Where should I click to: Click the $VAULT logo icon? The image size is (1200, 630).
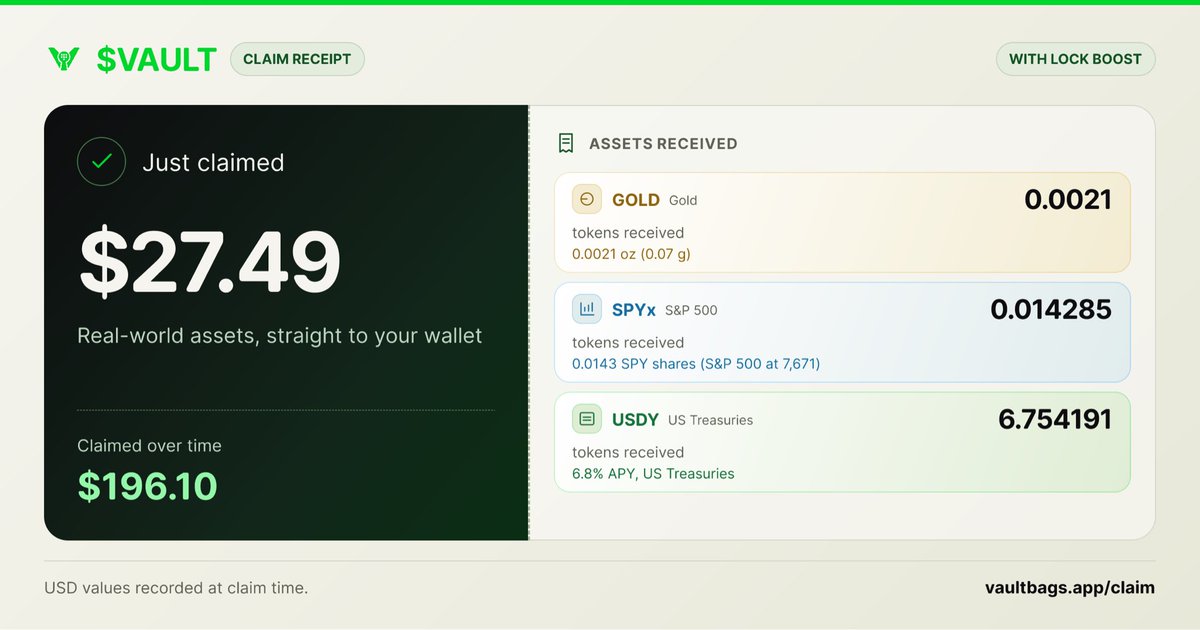coord(64,59)
